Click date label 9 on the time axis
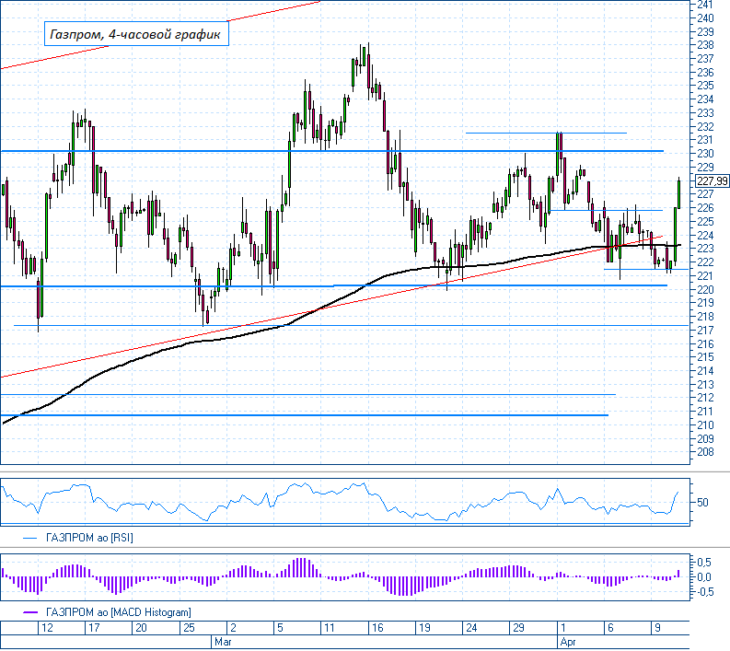 click(x=657, y=628)
